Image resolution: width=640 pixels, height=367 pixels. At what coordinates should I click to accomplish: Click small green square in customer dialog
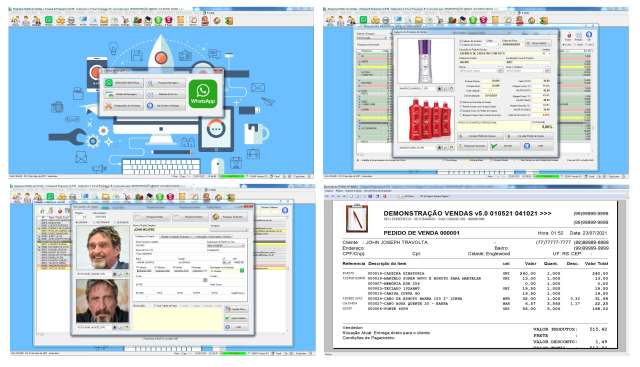pyautogui.click(x=242, y=270)
